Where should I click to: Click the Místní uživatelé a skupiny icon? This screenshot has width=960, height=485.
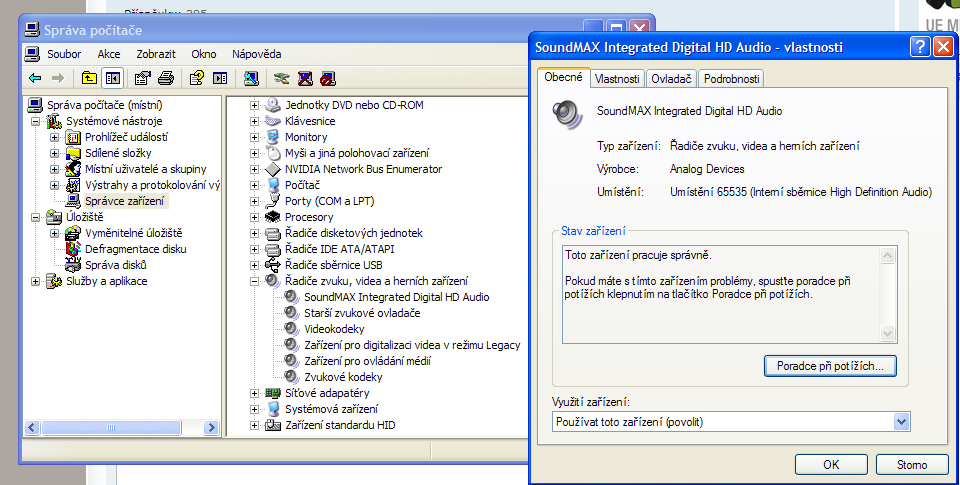(x=73, y=169)
